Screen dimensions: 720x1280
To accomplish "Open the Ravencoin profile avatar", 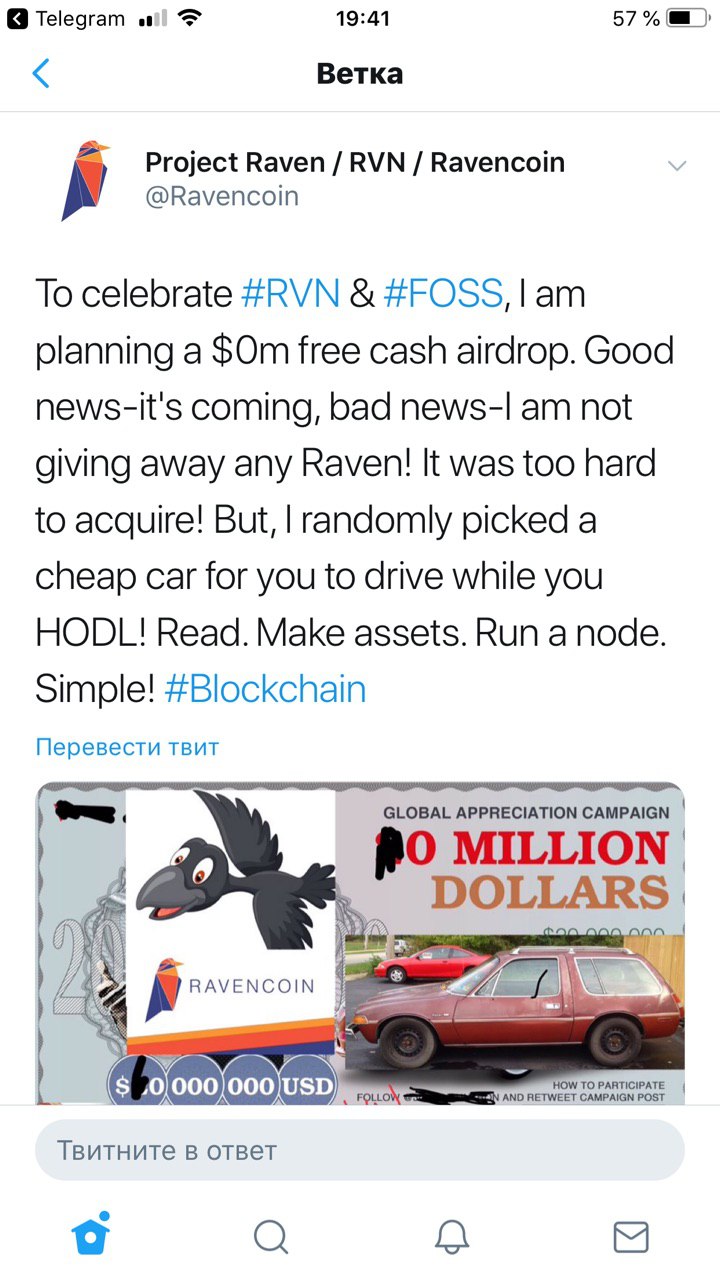I will [x=85, y=181].
